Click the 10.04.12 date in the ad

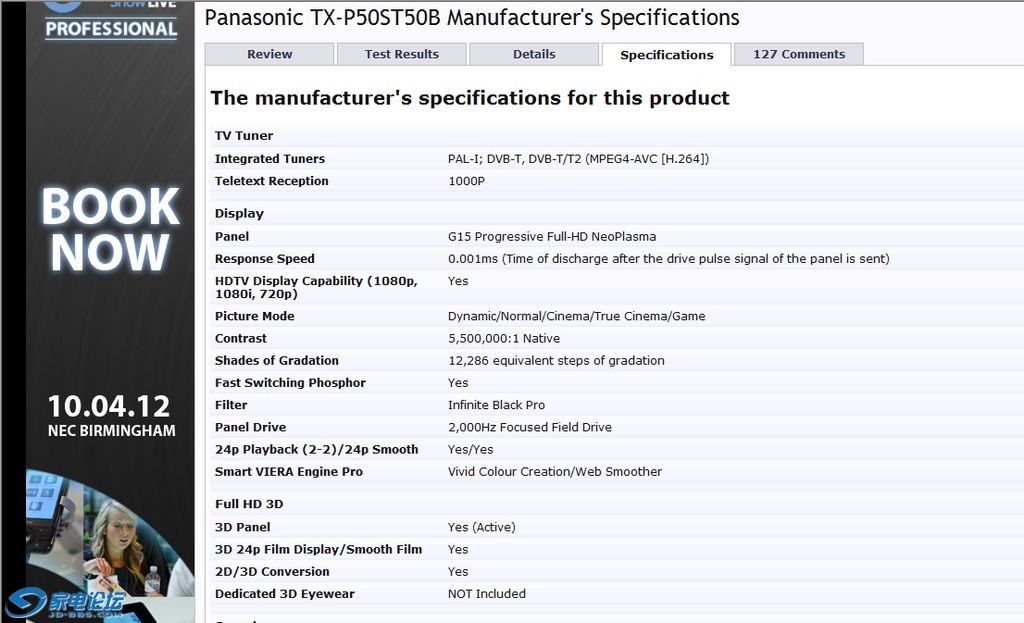point(109,406)
